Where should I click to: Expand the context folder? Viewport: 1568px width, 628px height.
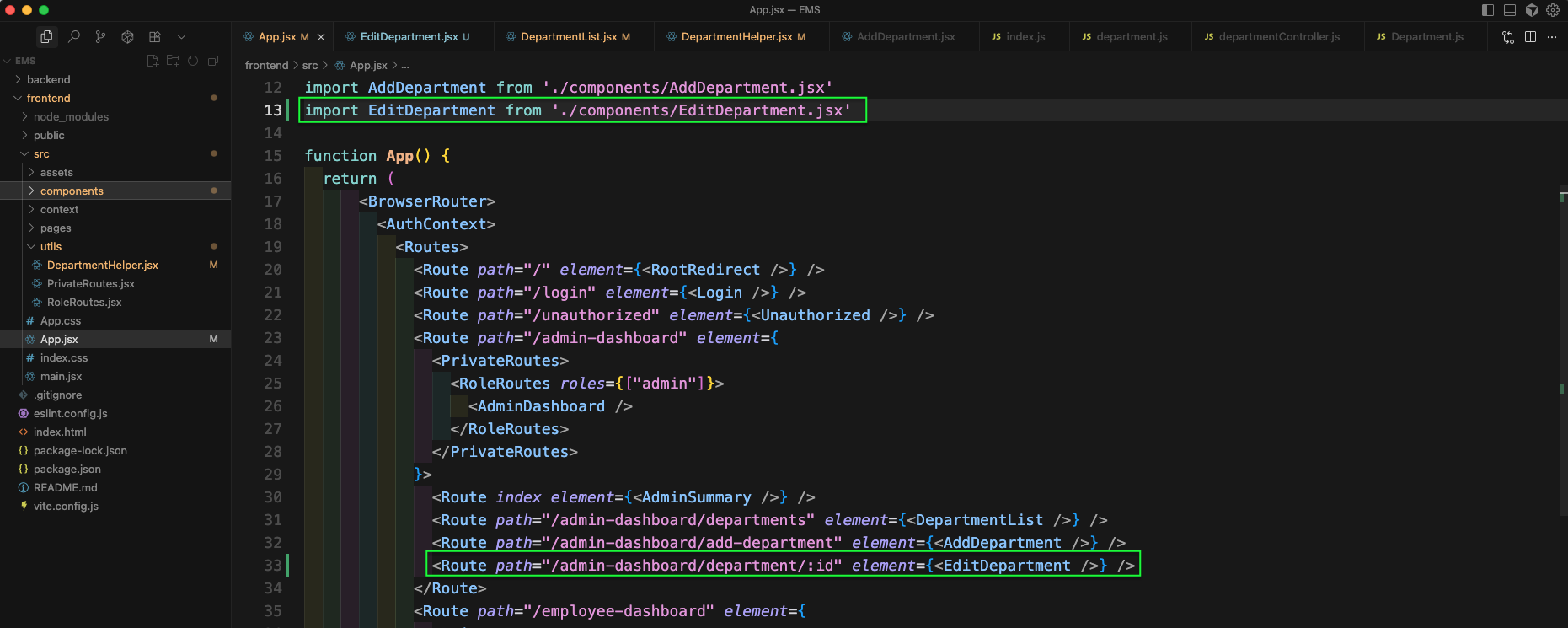115,209
